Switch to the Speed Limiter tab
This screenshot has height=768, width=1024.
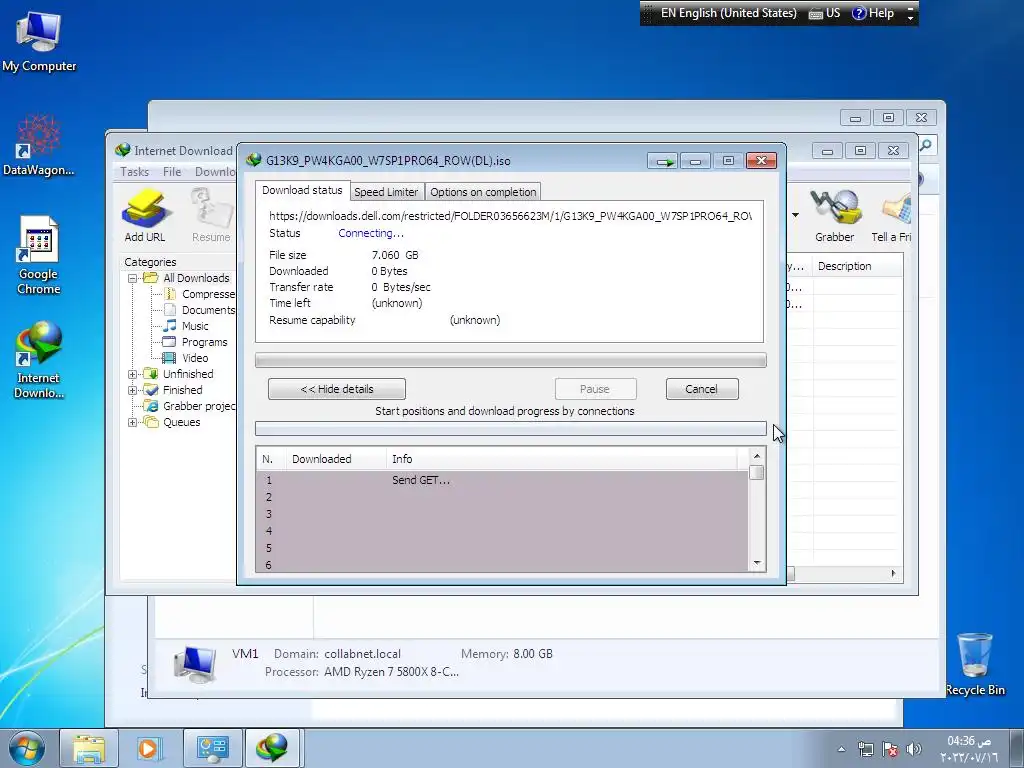[386, 192]
